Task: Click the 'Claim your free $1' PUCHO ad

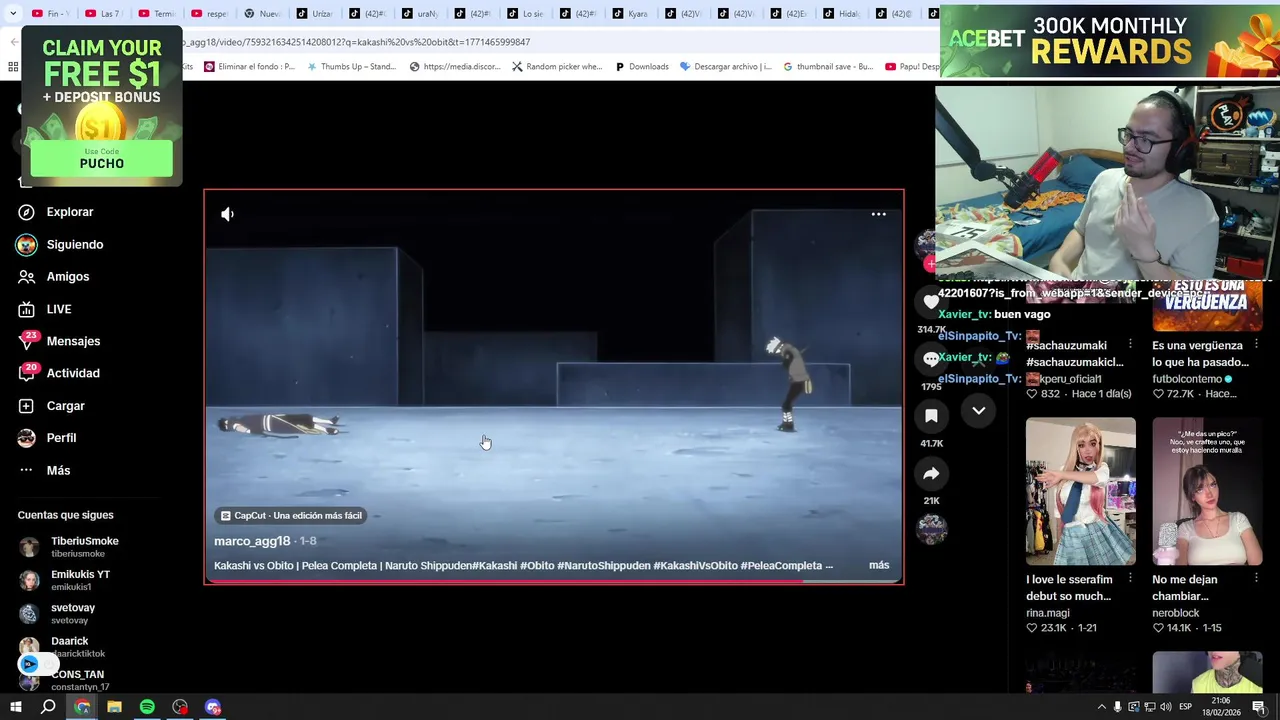Action: 101,106
